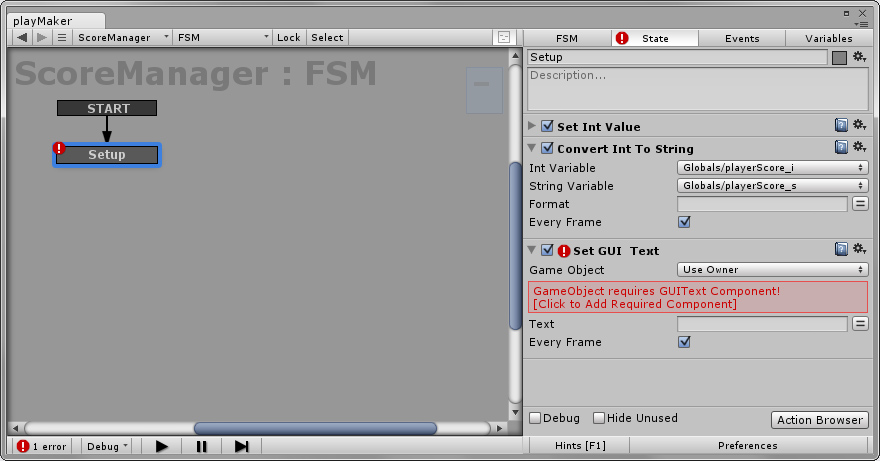This screenshot has height=461, width=880.
Task: Toggle the minimap icon in toolbar
Action: pos(504,38)
